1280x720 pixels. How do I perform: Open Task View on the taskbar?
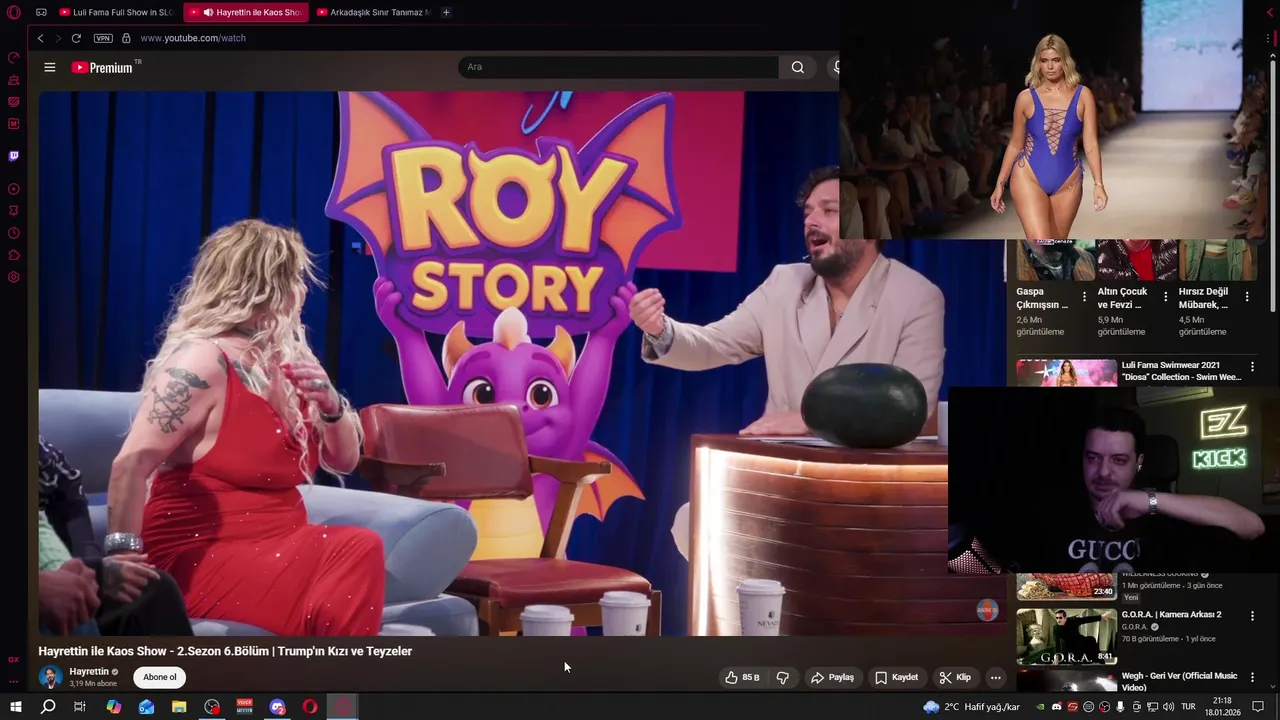(x=80, y=707)
